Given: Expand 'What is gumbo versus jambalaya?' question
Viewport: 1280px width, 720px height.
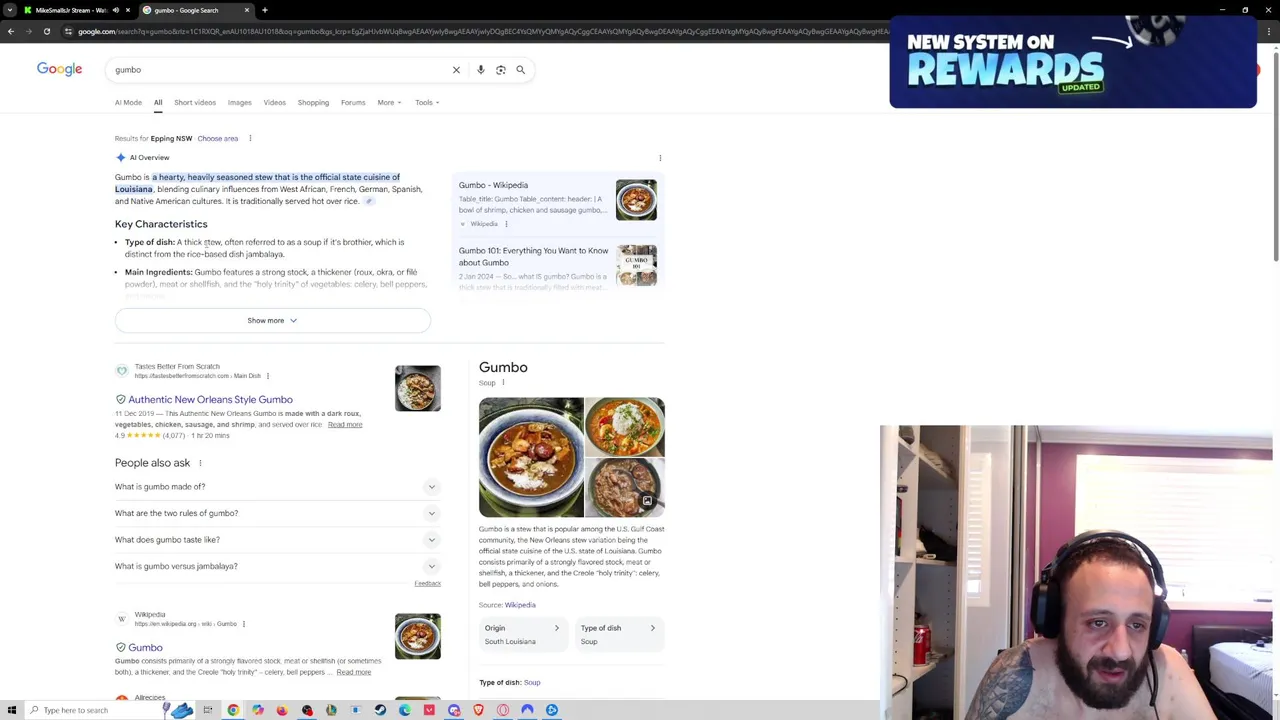Looking at the screenshot, I should click(277, 566).
